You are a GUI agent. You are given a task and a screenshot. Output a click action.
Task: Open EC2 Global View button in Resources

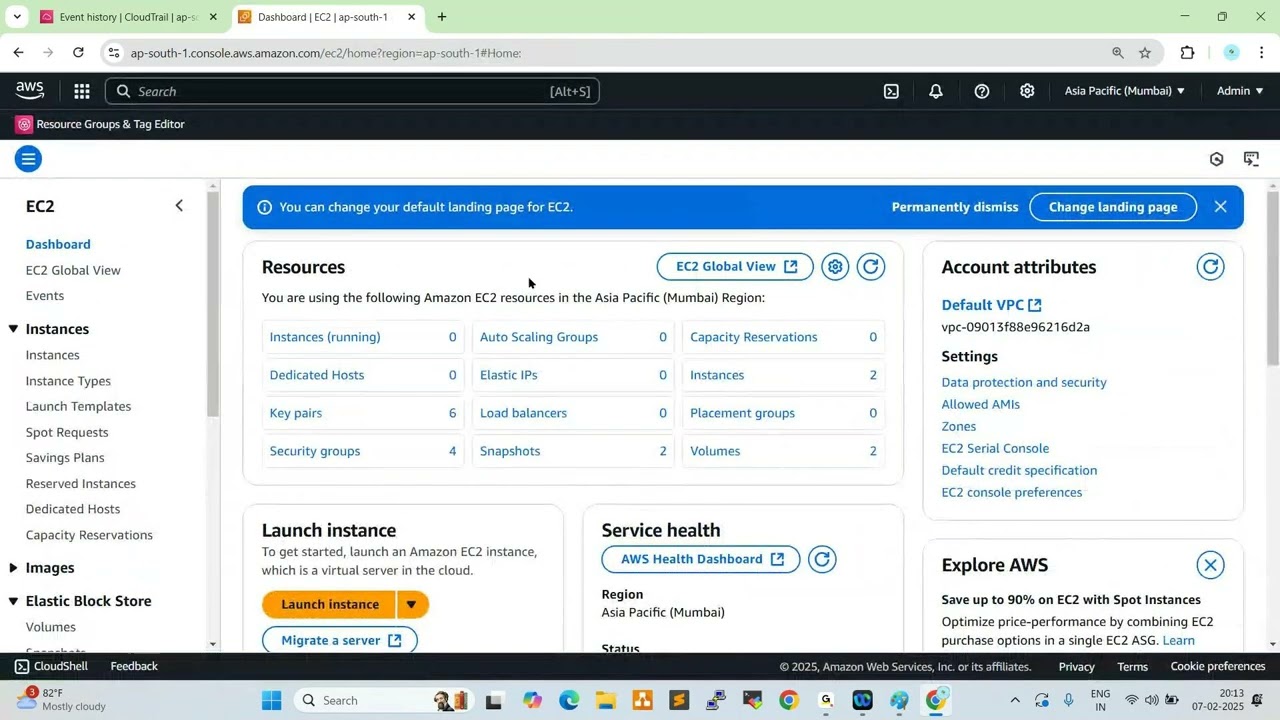click(x=735, y=267)
